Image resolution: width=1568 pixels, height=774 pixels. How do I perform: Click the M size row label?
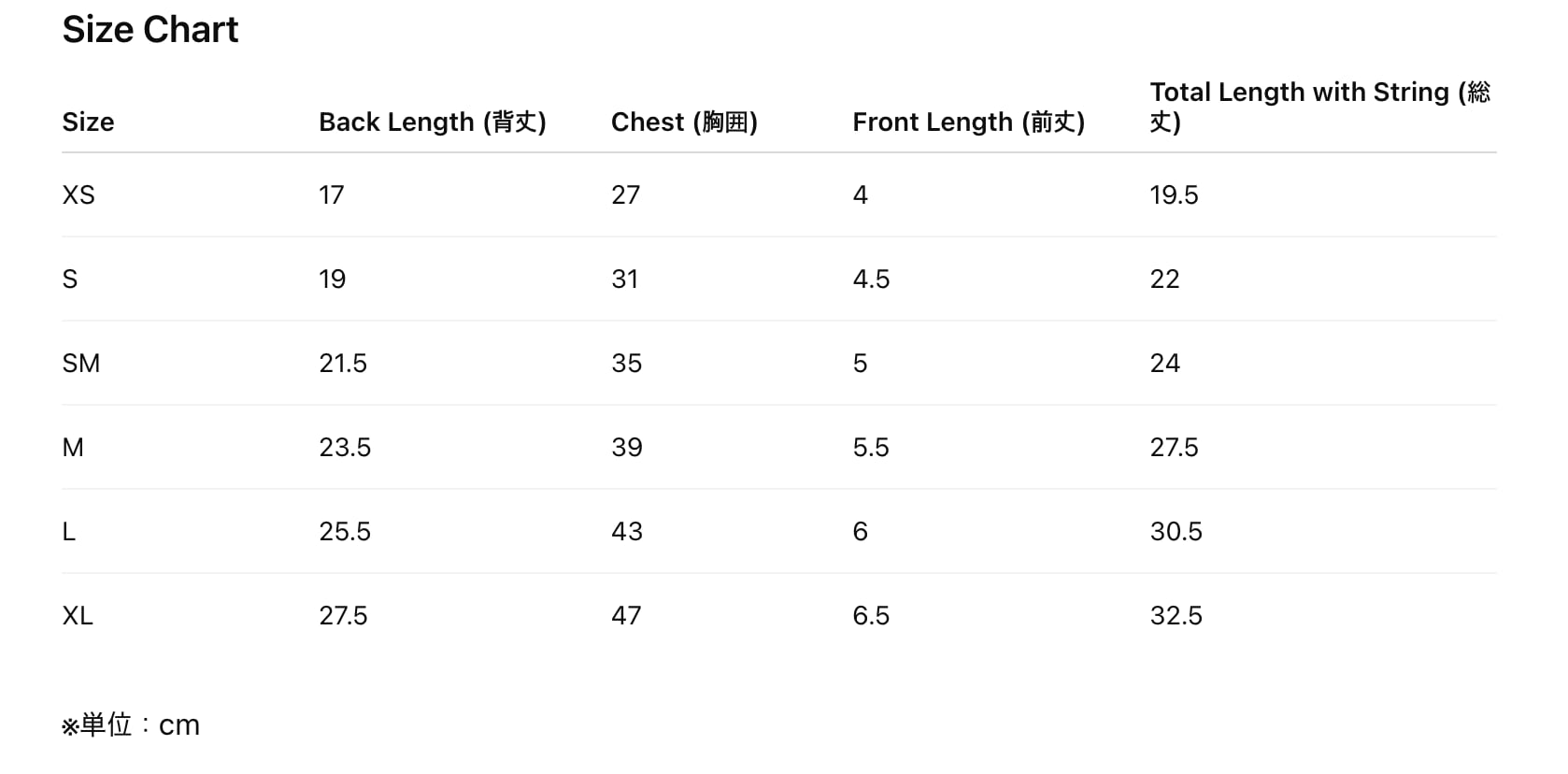[x=73, y=448]
